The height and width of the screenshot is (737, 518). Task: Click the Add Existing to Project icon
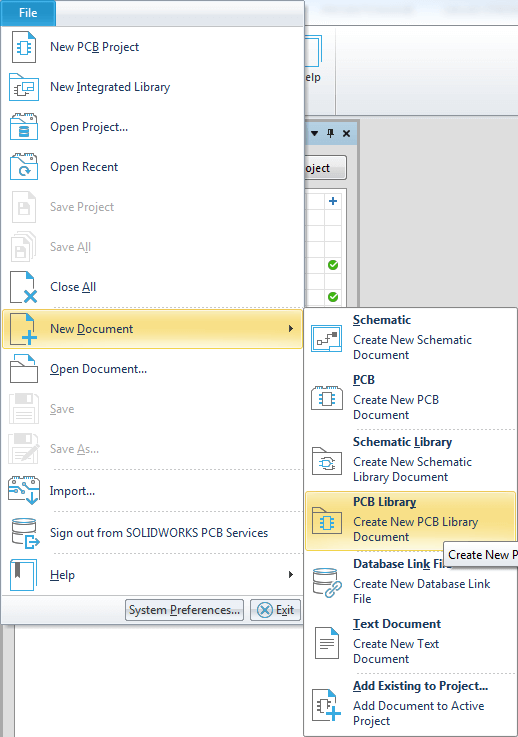(x=327, y=705)
